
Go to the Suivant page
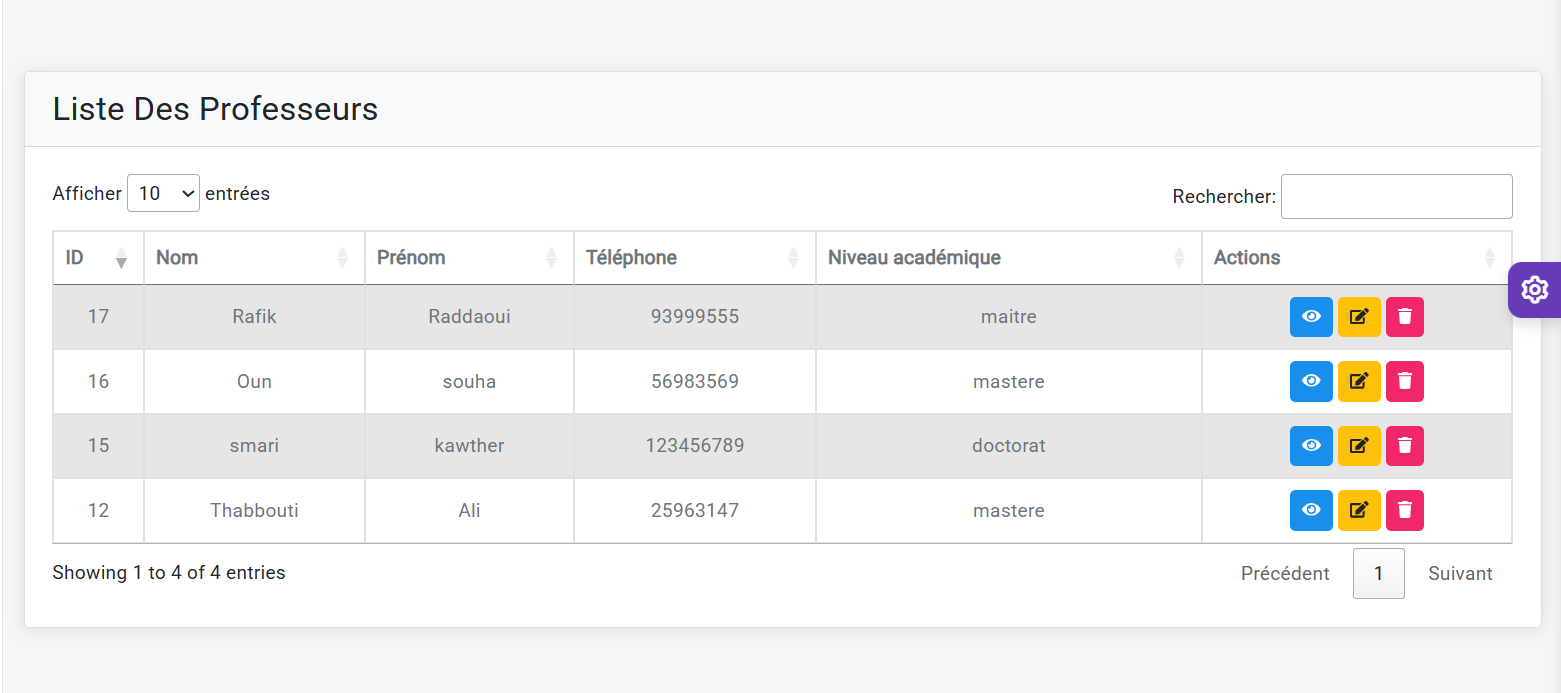coord(1459,574)
